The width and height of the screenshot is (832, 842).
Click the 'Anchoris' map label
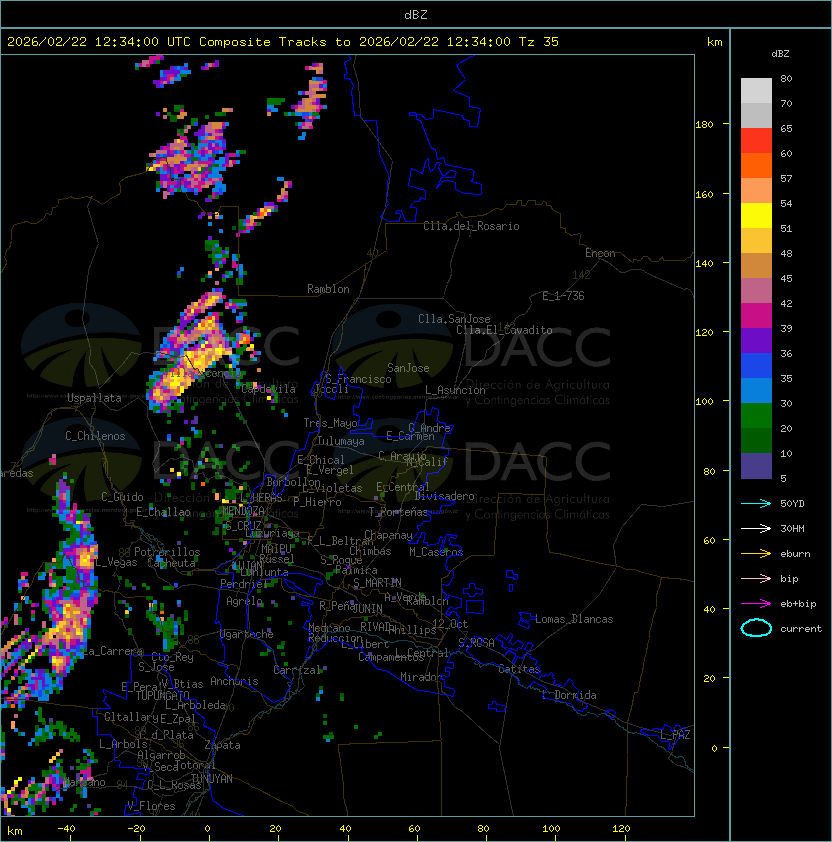point(234,681)
